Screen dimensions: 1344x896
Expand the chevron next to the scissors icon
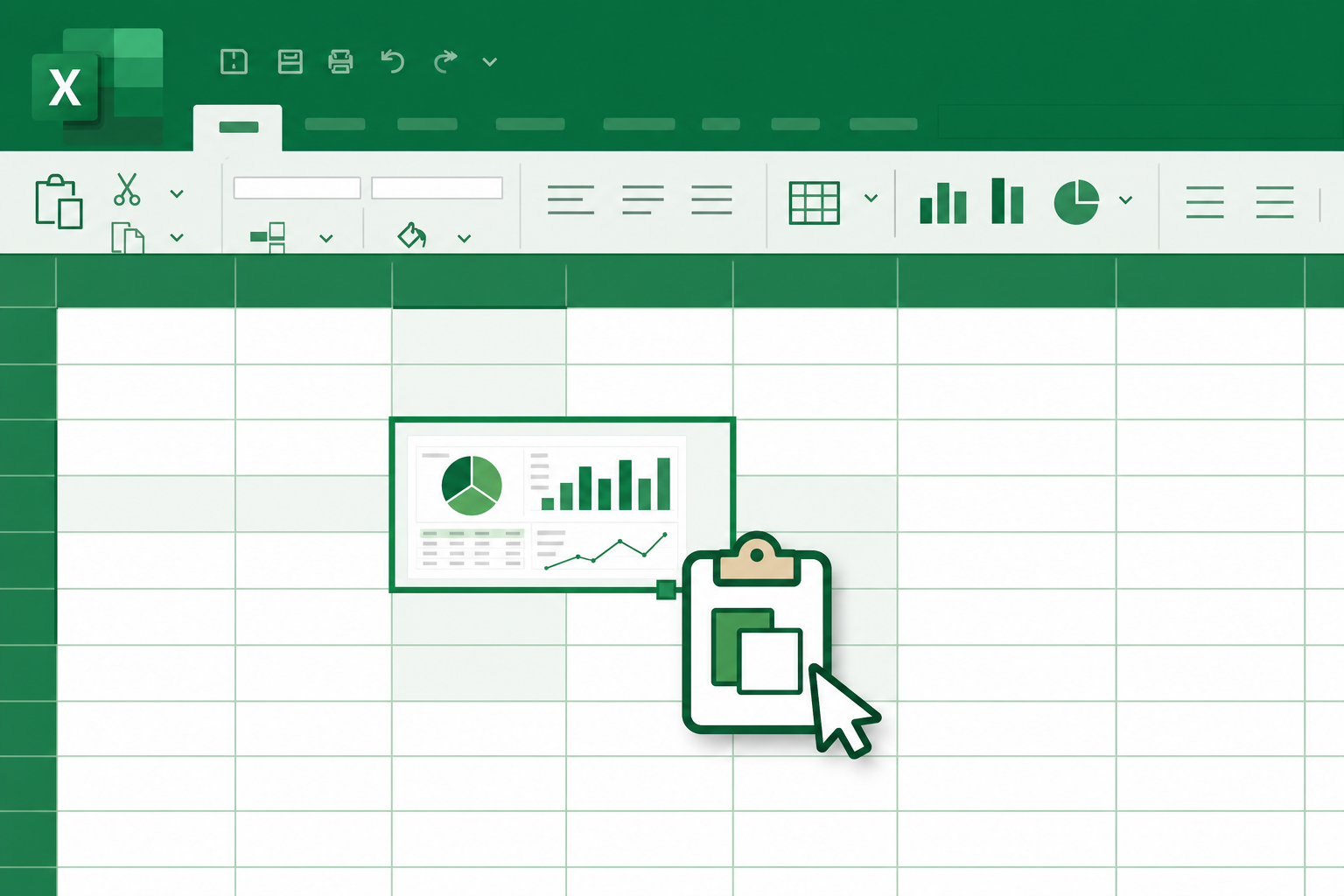pyautogui.click(x=177, y=193)
